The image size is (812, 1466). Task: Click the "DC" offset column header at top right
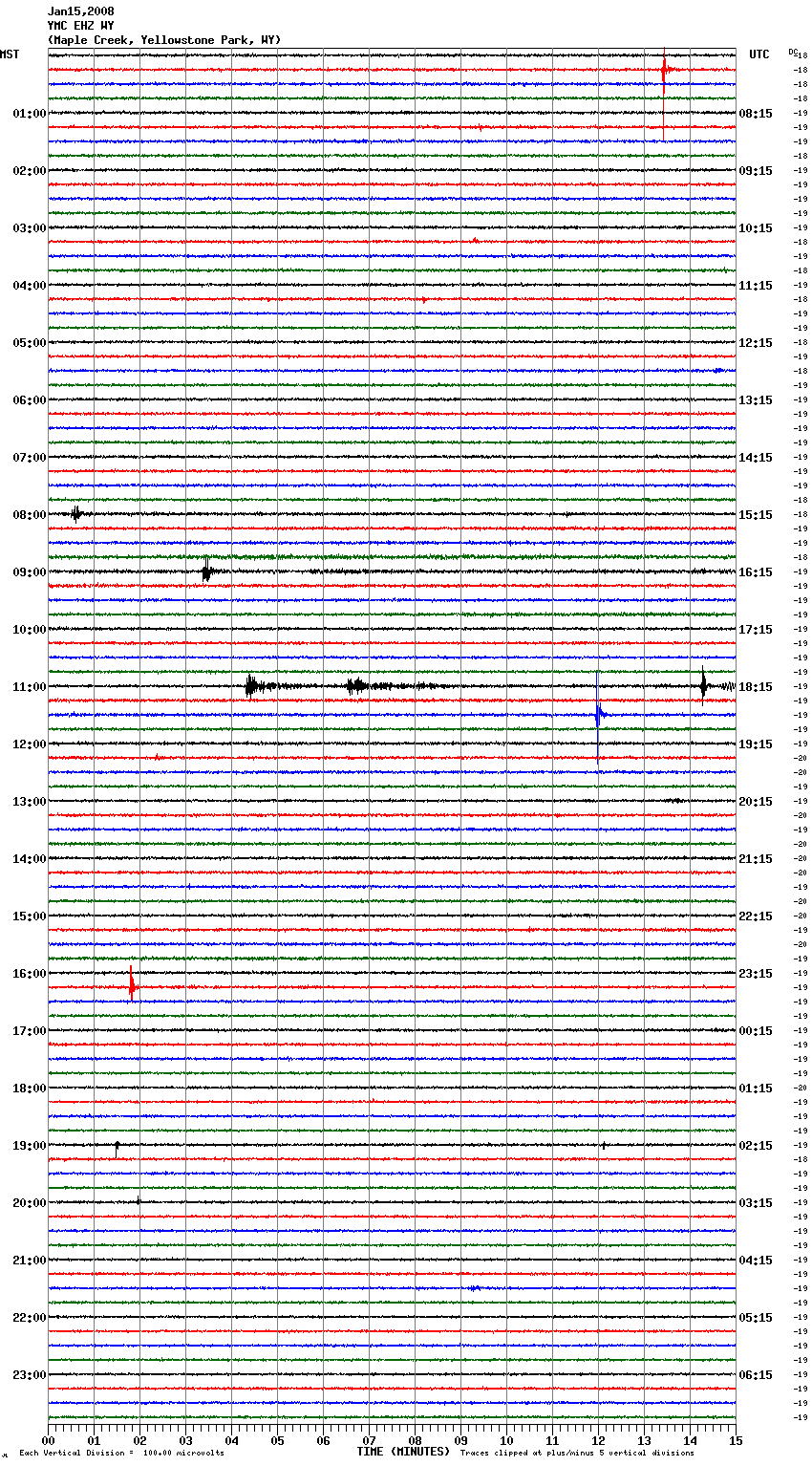coord(793,52)
